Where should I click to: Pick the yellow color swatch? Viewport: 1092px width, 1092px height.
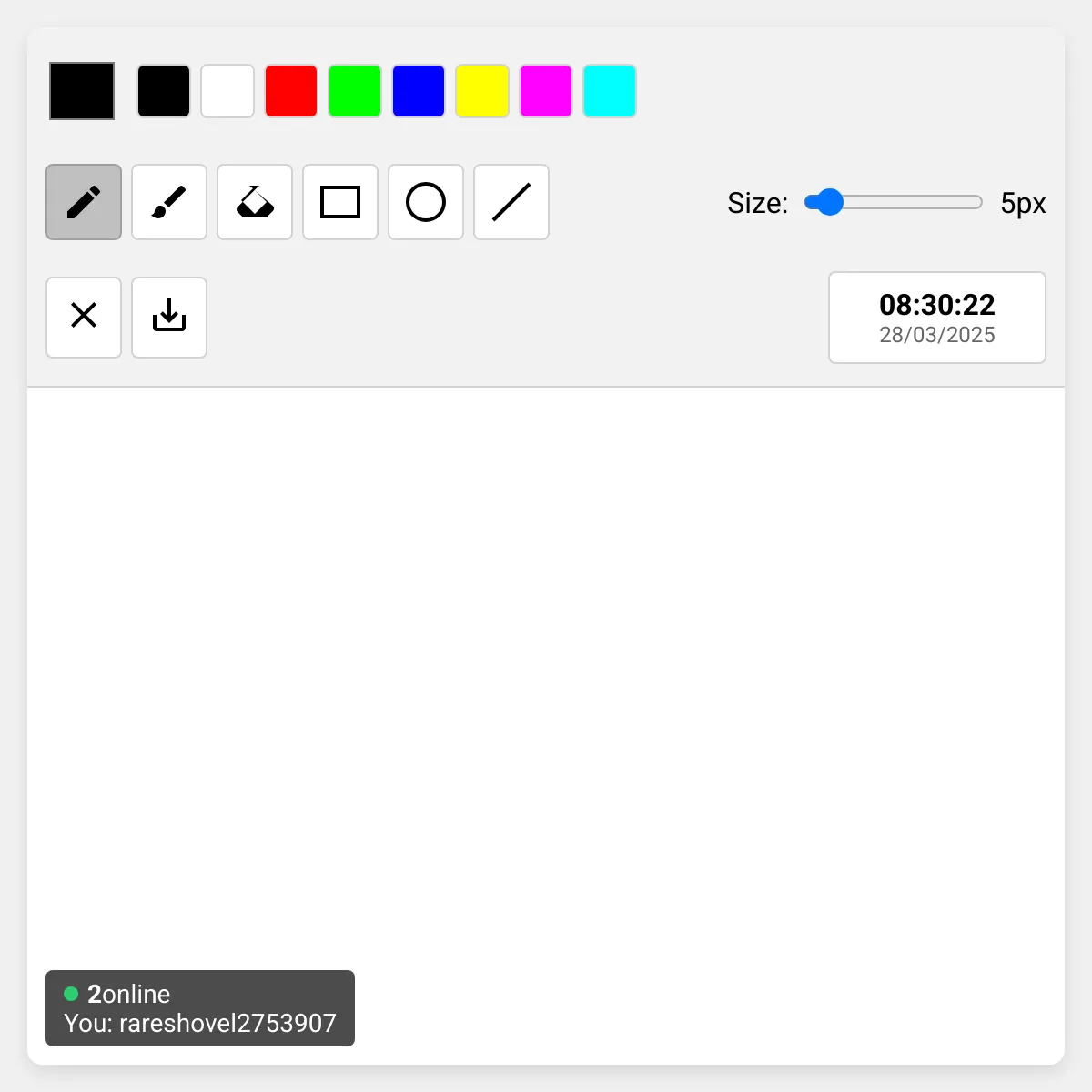tap(482, 91)
